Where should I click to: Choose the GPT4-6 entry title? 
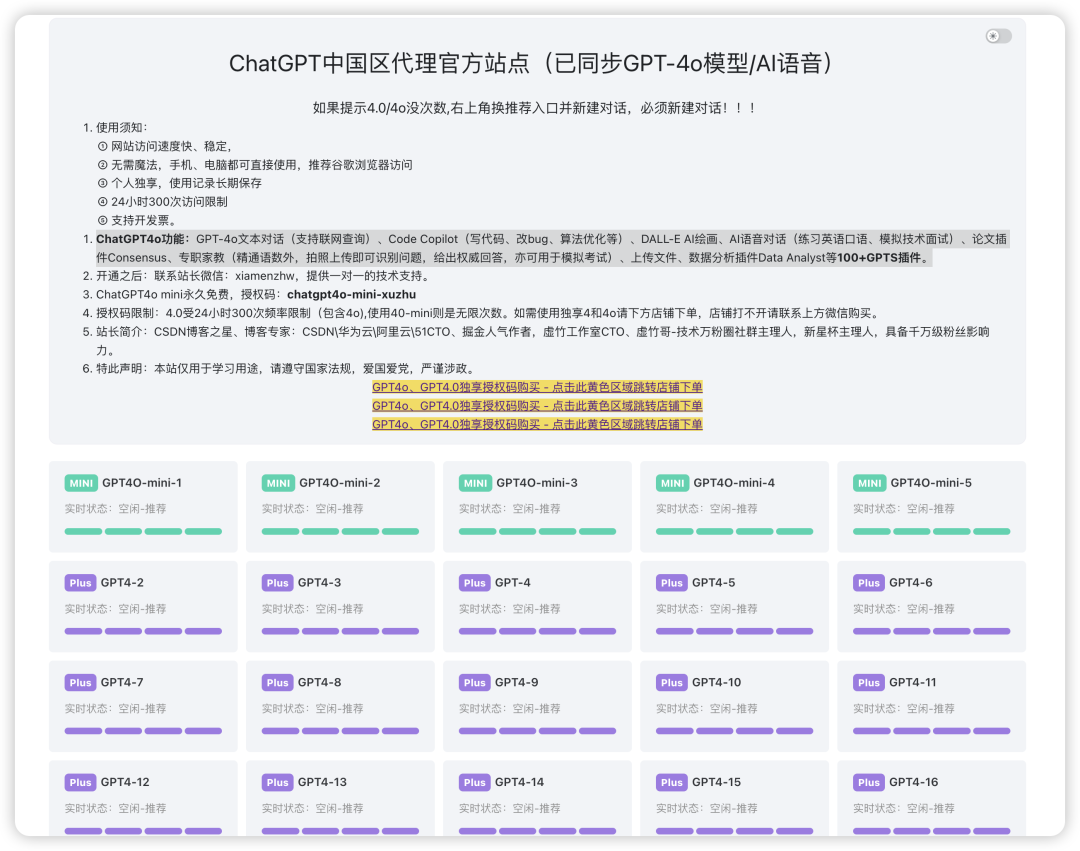(911, 583)
